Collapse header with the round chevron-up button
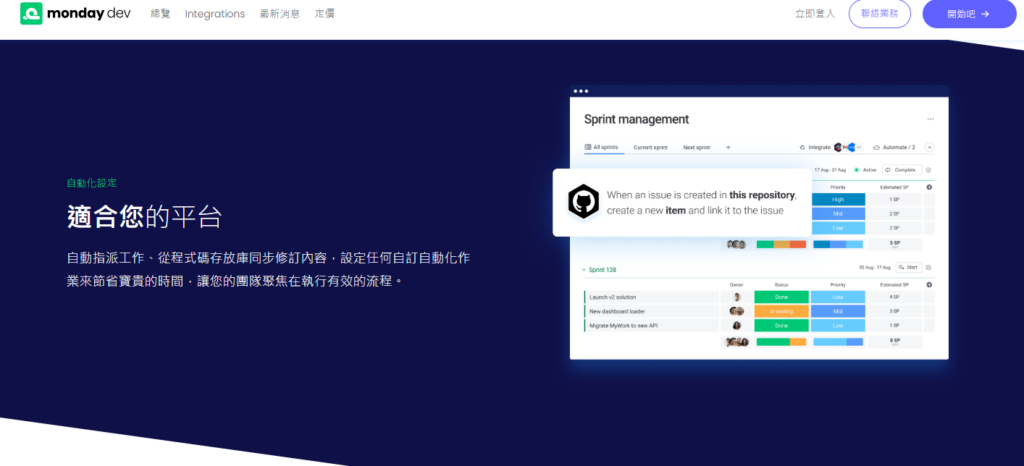 click(x=929, y=148)
